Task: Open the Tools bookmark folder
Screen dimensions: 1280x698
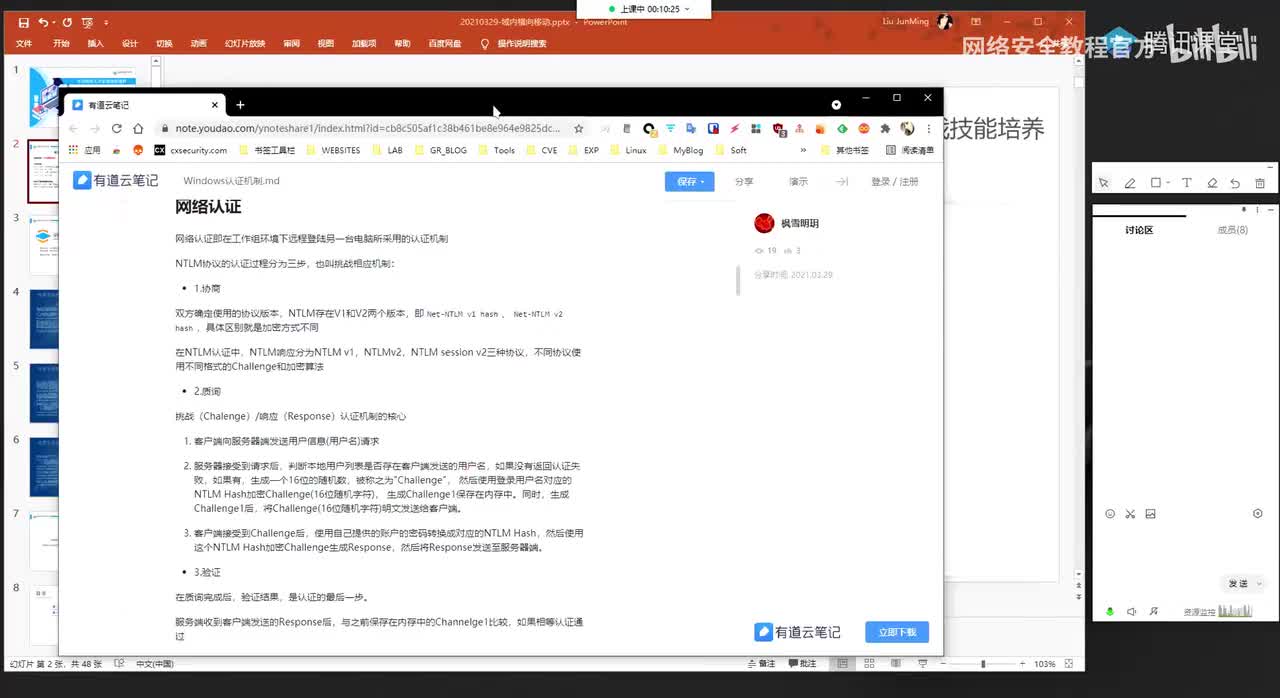Action: pyautogui.click(x=497, y=150)
